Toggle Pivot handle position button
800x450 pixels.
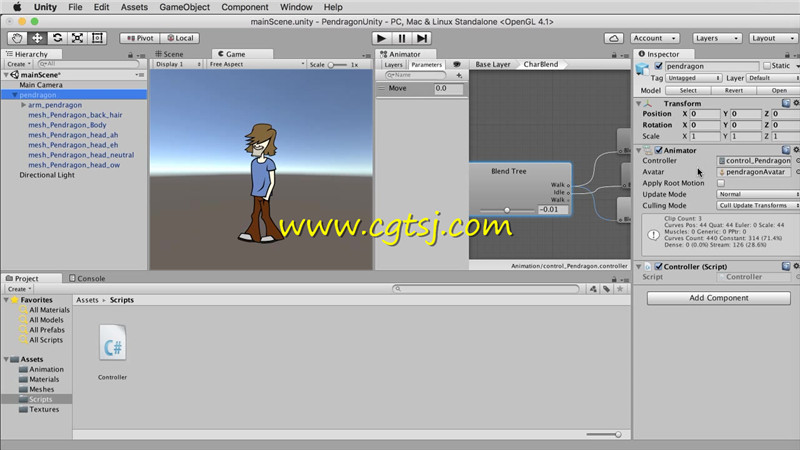[140, 38]
